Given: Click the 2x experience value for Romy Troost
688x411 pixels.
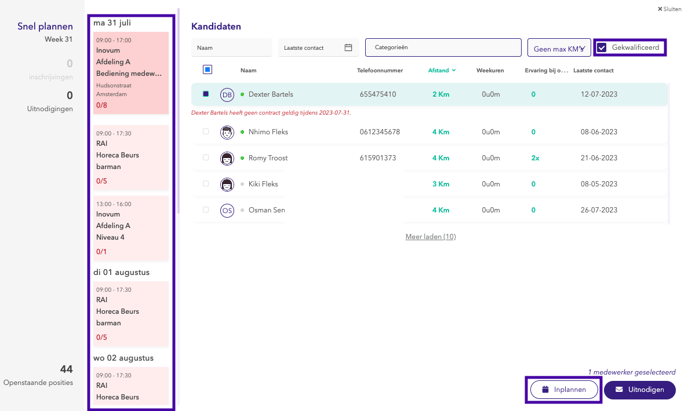Looking at the screenshot, I should 535,158.
